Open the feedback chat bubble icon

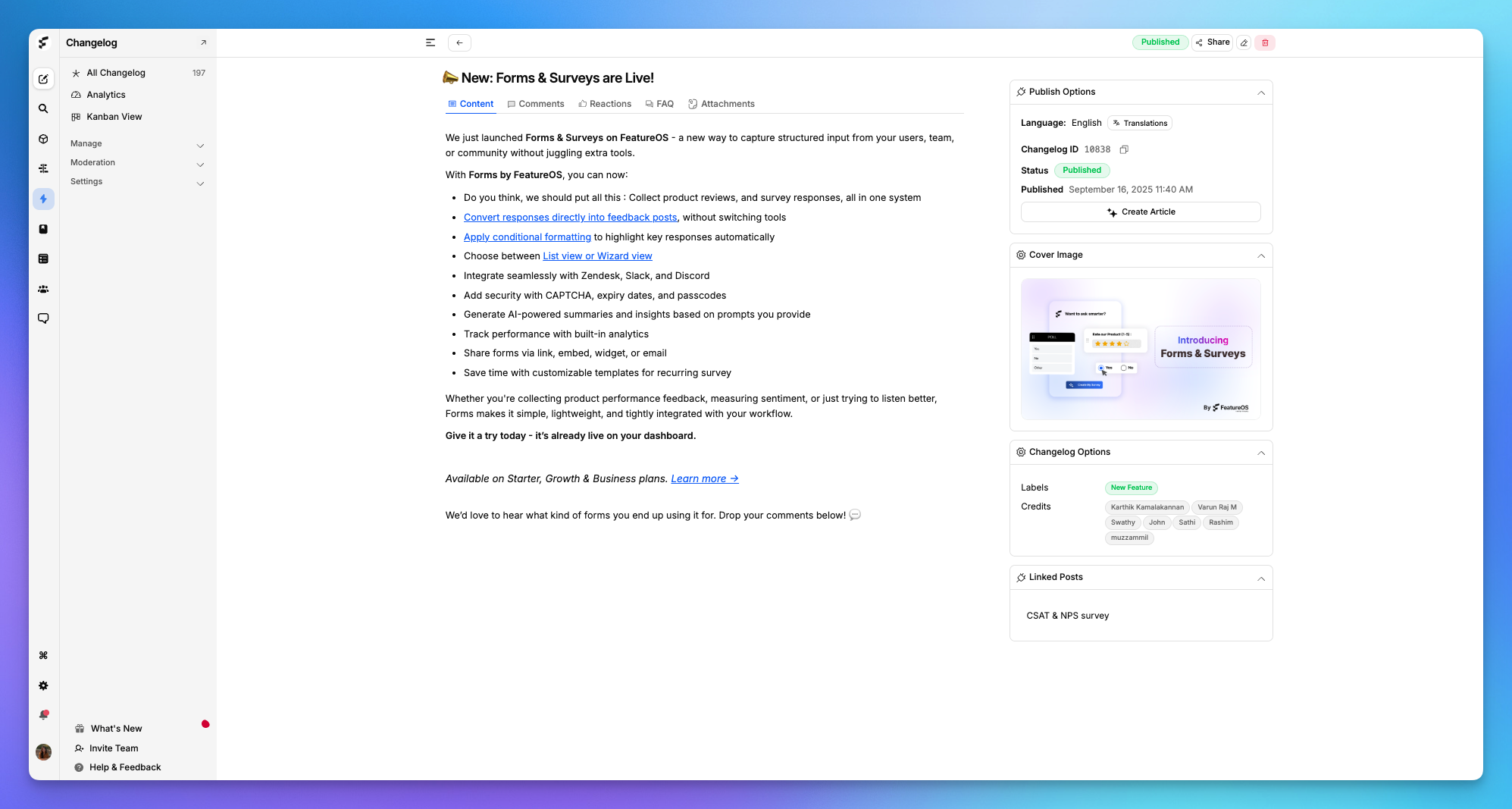point(43,318)
